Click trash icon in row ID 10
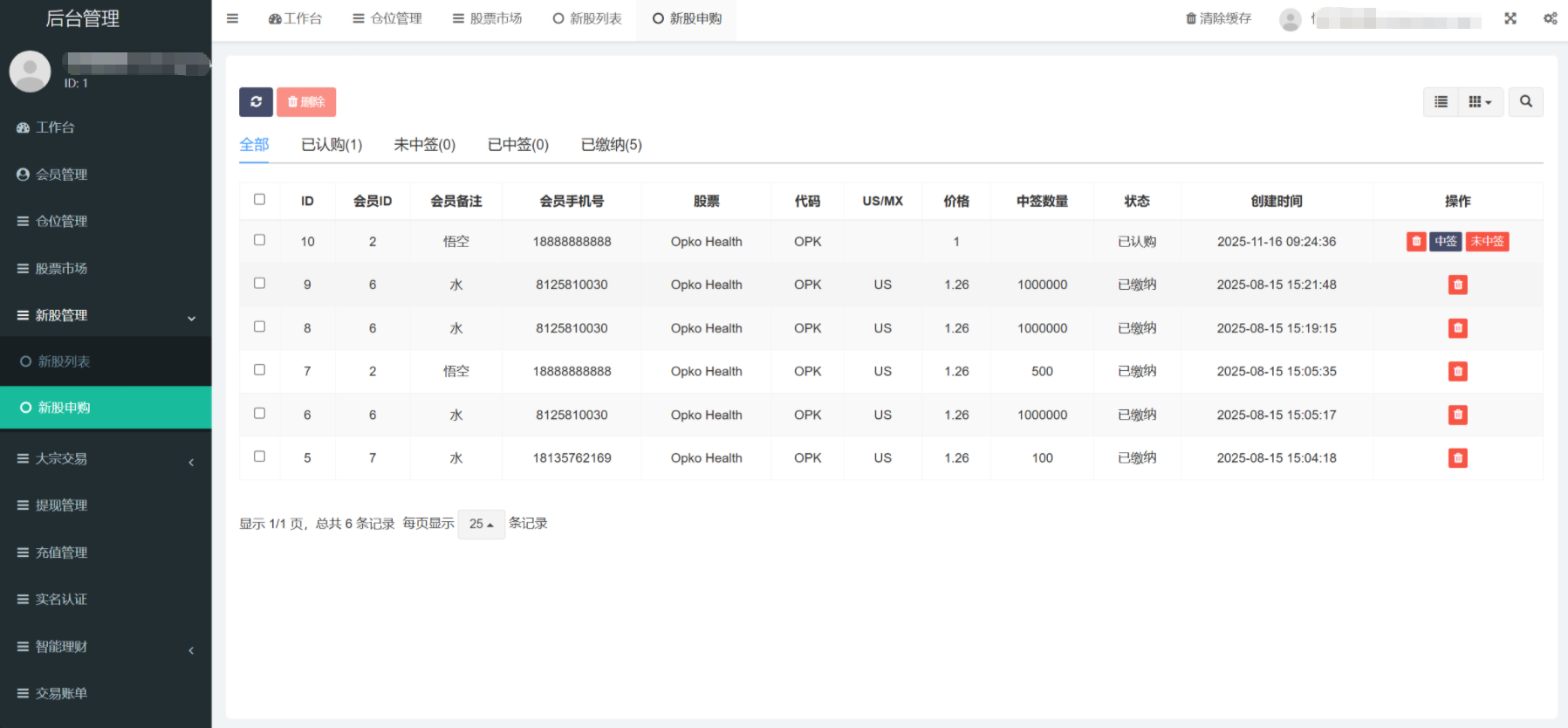Image resolution: width=1568 pixels, height=728 pixels. [x=1415, y=242]
